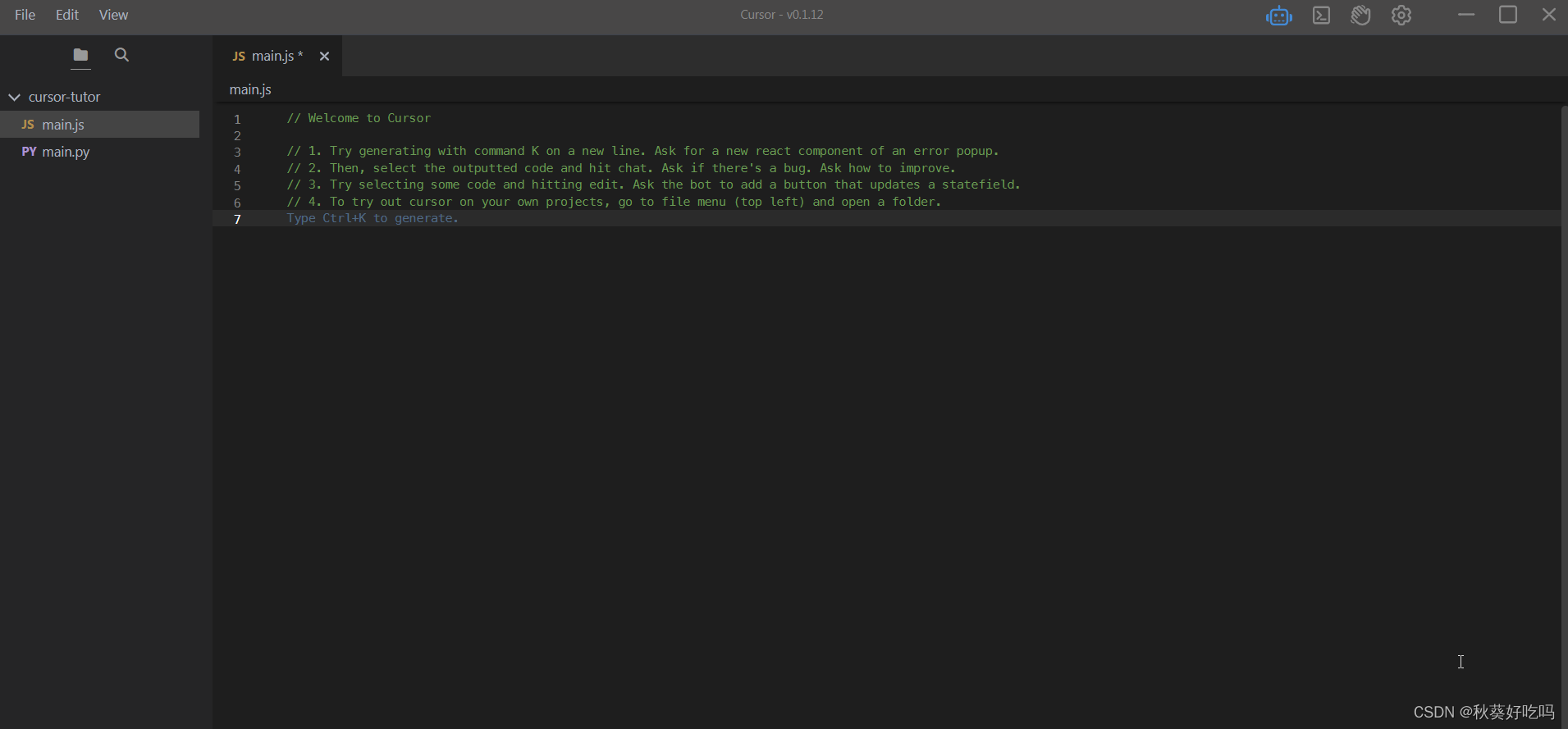Open the Edit menu
This screenshot has height=729, width=1568.
[x=67, y=15]
